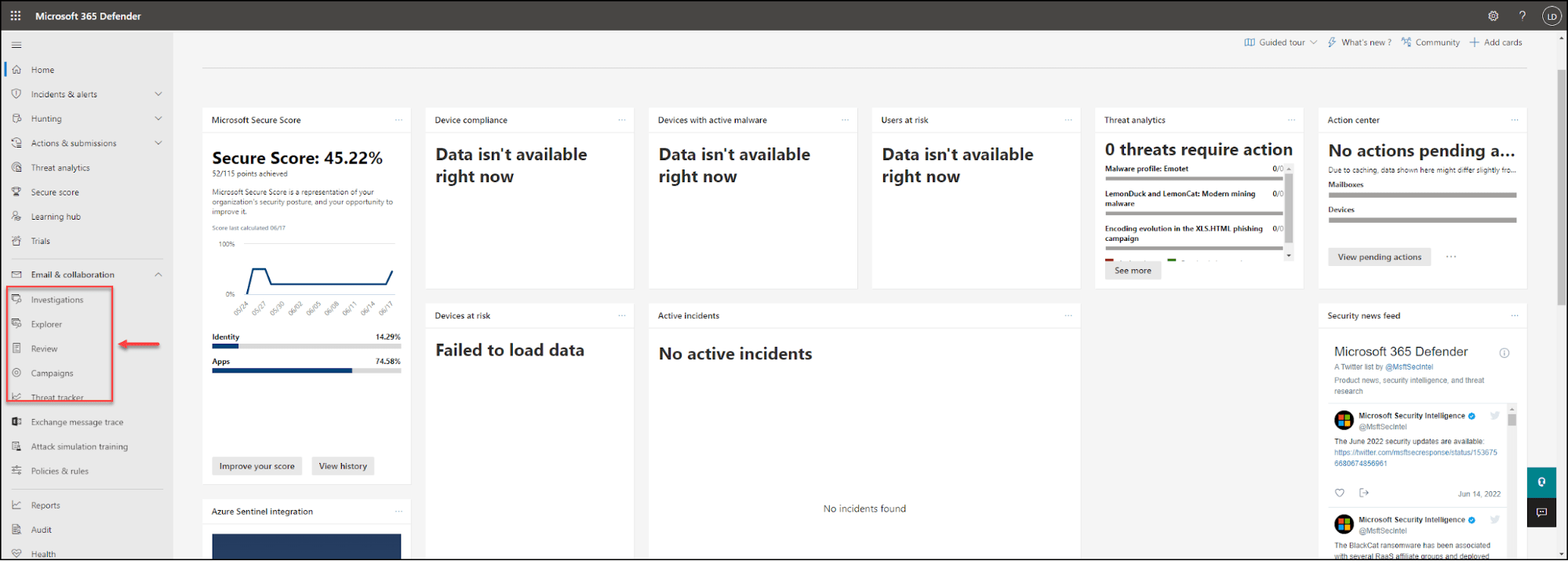Screen dimensions: 1568x561
Task: Click the Help question mark icon
Action: point(1523,16)
